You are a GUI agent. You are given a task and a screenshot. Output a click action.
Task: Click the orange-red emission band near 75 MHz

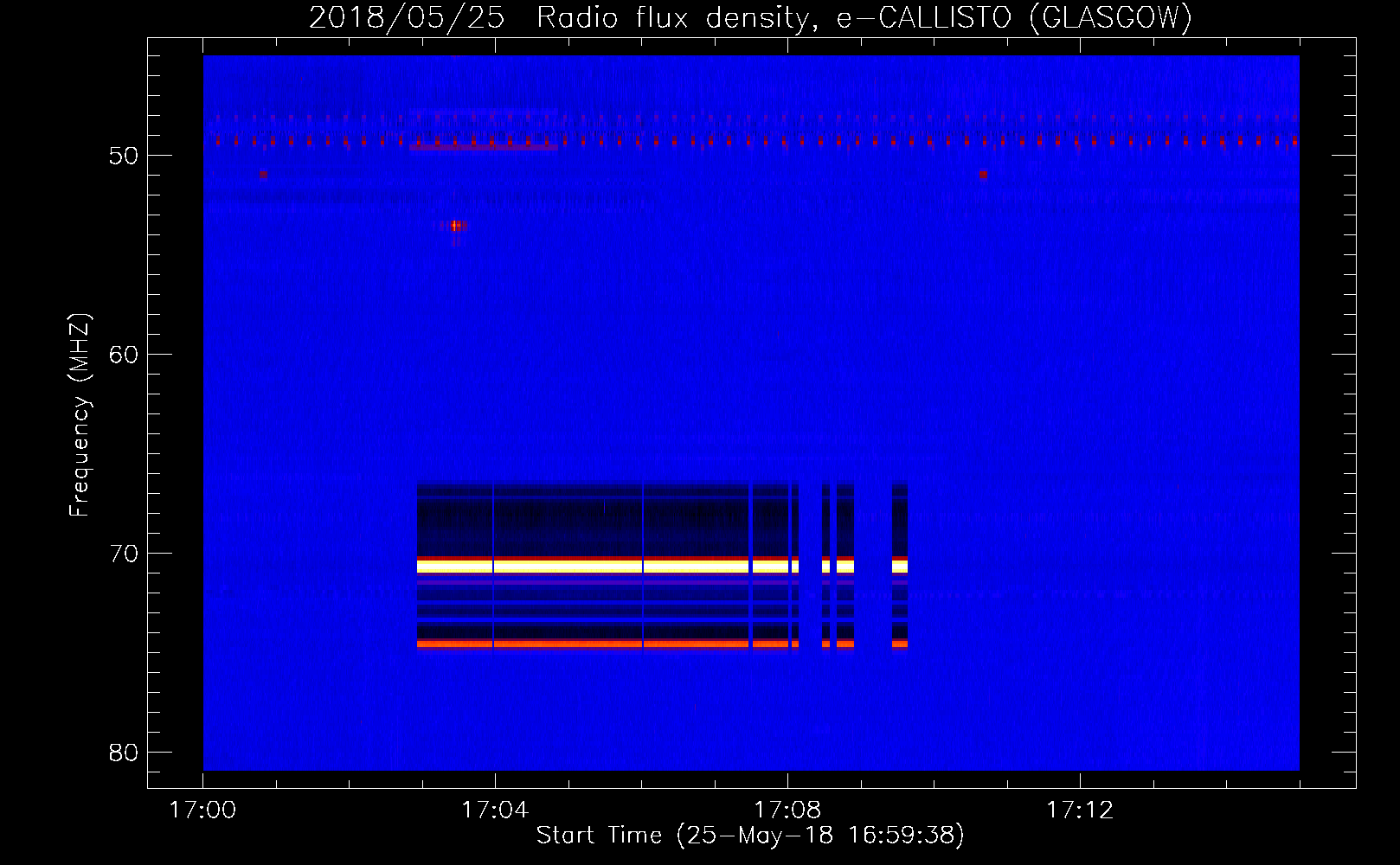pos(662,644)
